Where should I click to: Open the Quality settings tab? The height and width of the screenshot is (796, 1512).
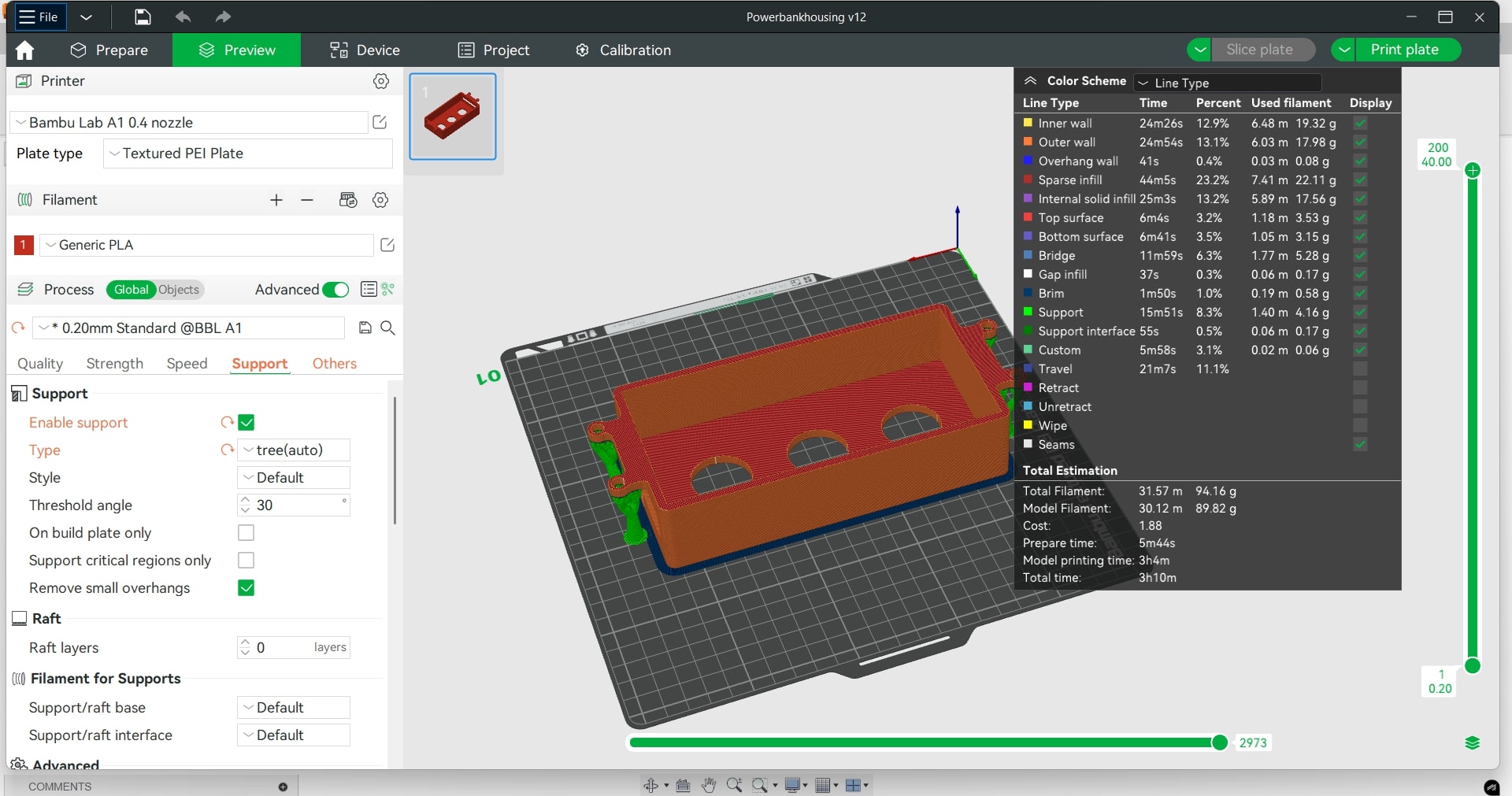tap(40, 364)
